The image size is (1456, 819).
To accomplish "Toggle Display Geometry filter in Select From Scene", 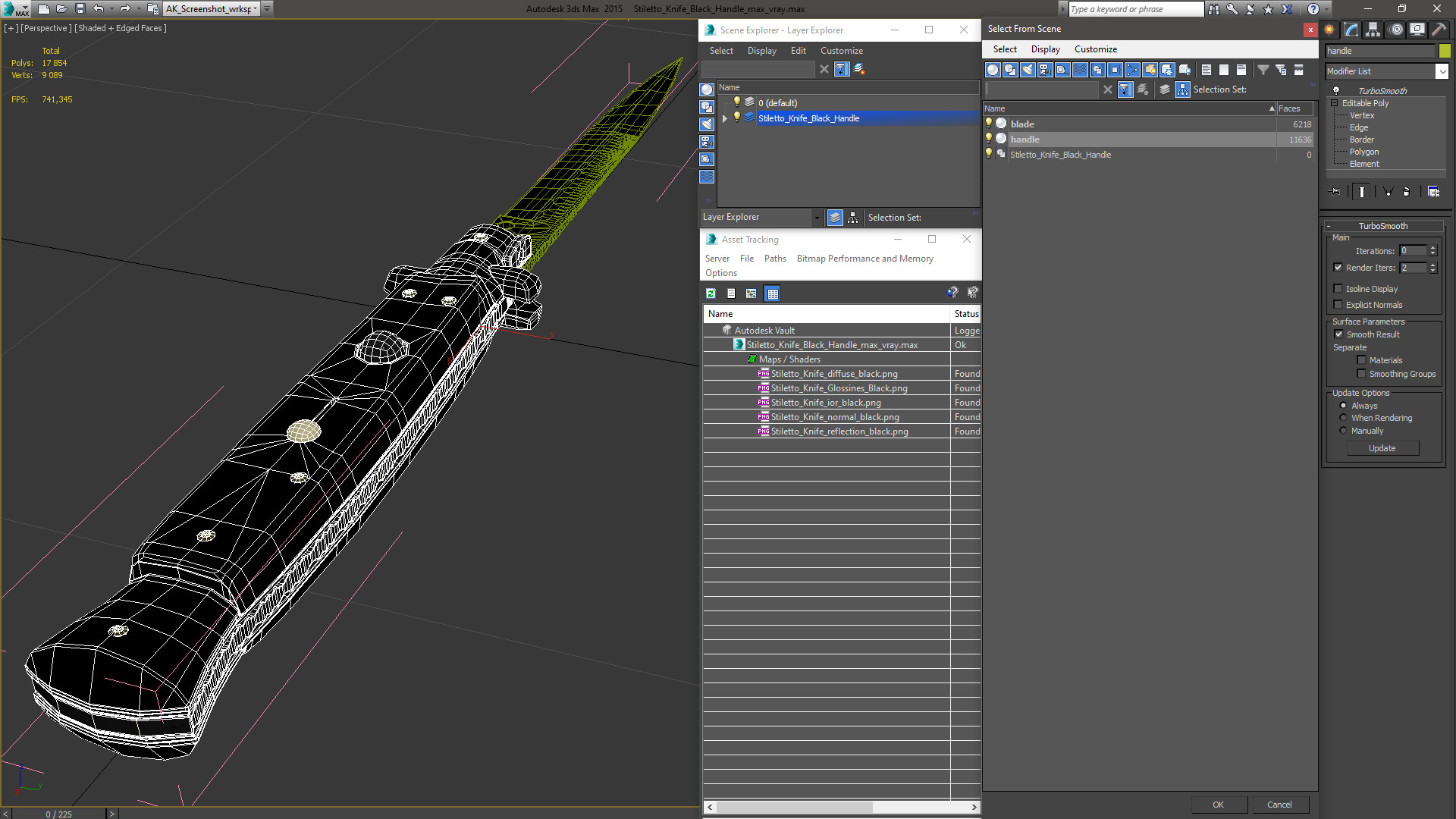I will [993, 70].
